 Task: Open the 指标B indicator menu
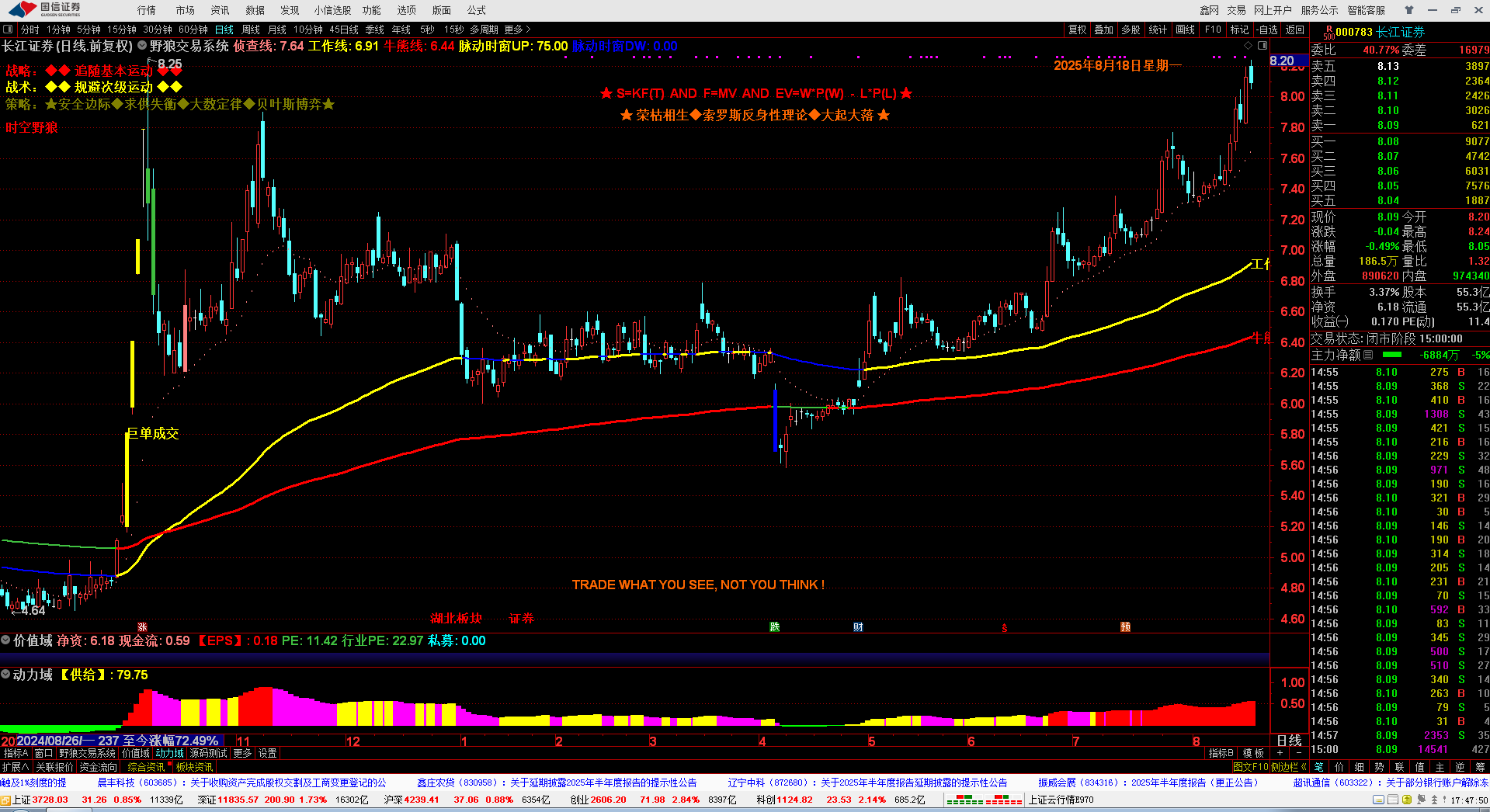[x=1221, y=753]
